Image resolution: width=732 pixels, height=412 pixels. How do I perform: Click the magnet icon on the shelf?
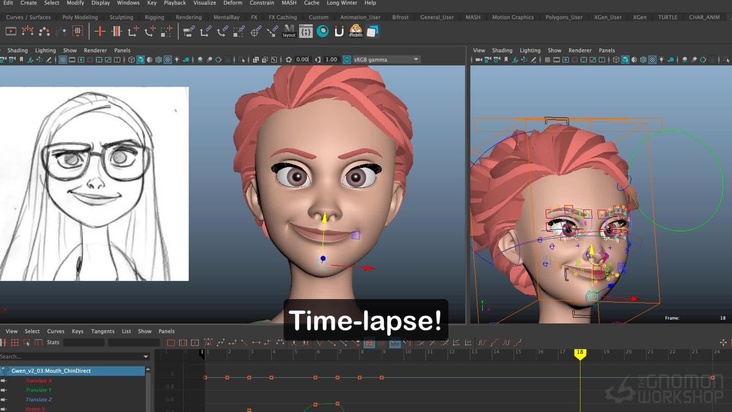click(x=339, y=31)
